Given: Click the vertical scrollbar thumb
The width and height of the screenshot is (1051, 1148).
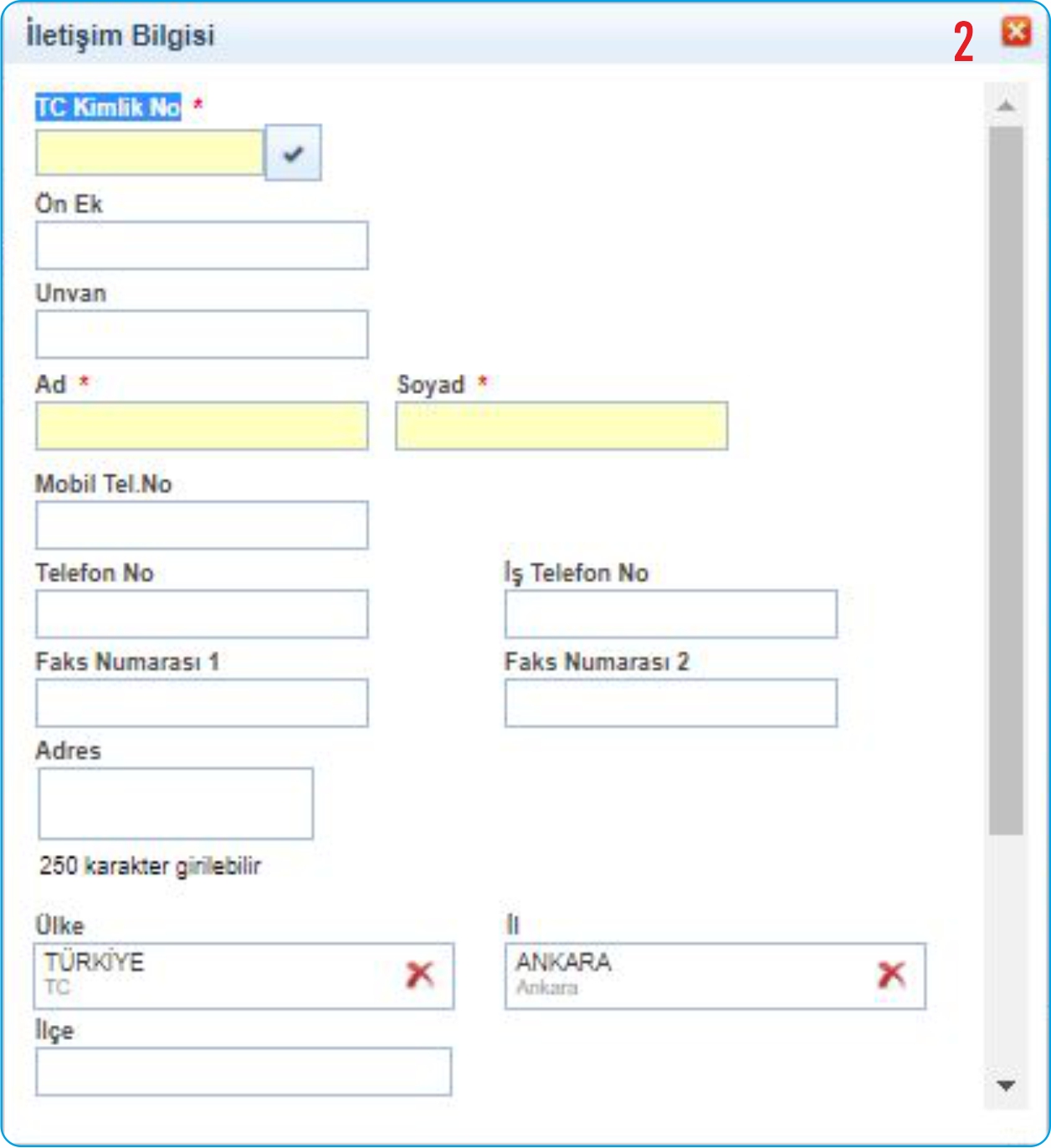Looking at the screenshot, I should 1006,480.
